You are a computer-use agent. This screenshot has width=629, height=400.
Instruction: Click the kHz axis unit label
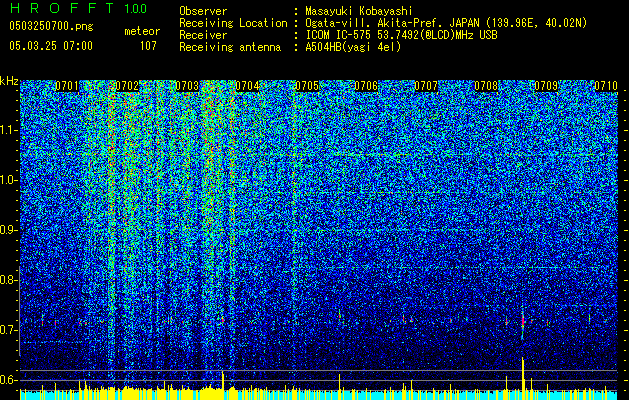(9, 82)
